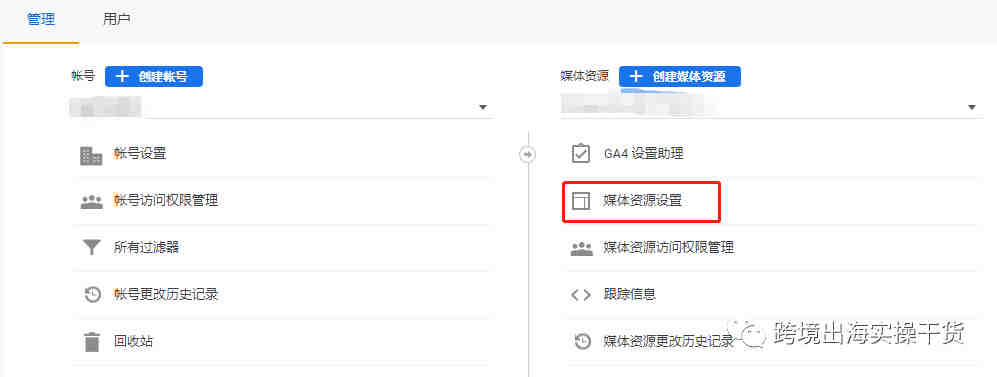Open 帐号设置

pyautogui.click(x=139, y=154)
